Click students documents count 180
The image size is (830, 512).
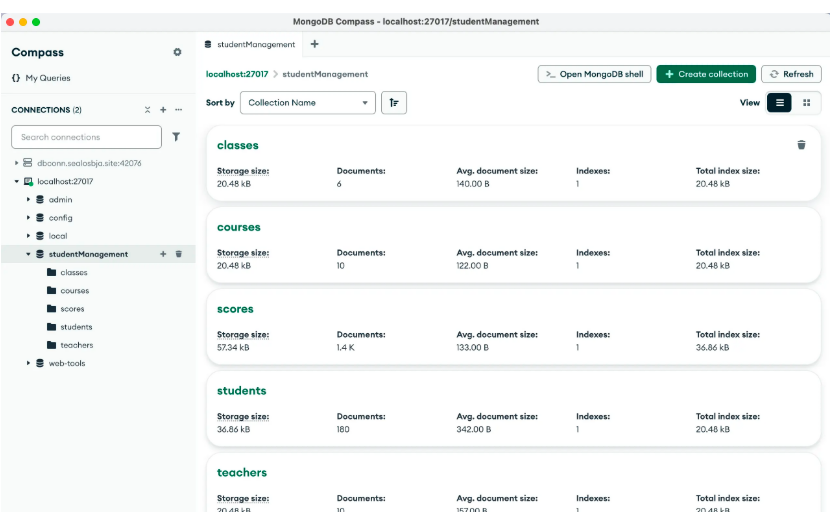[343, 429]
